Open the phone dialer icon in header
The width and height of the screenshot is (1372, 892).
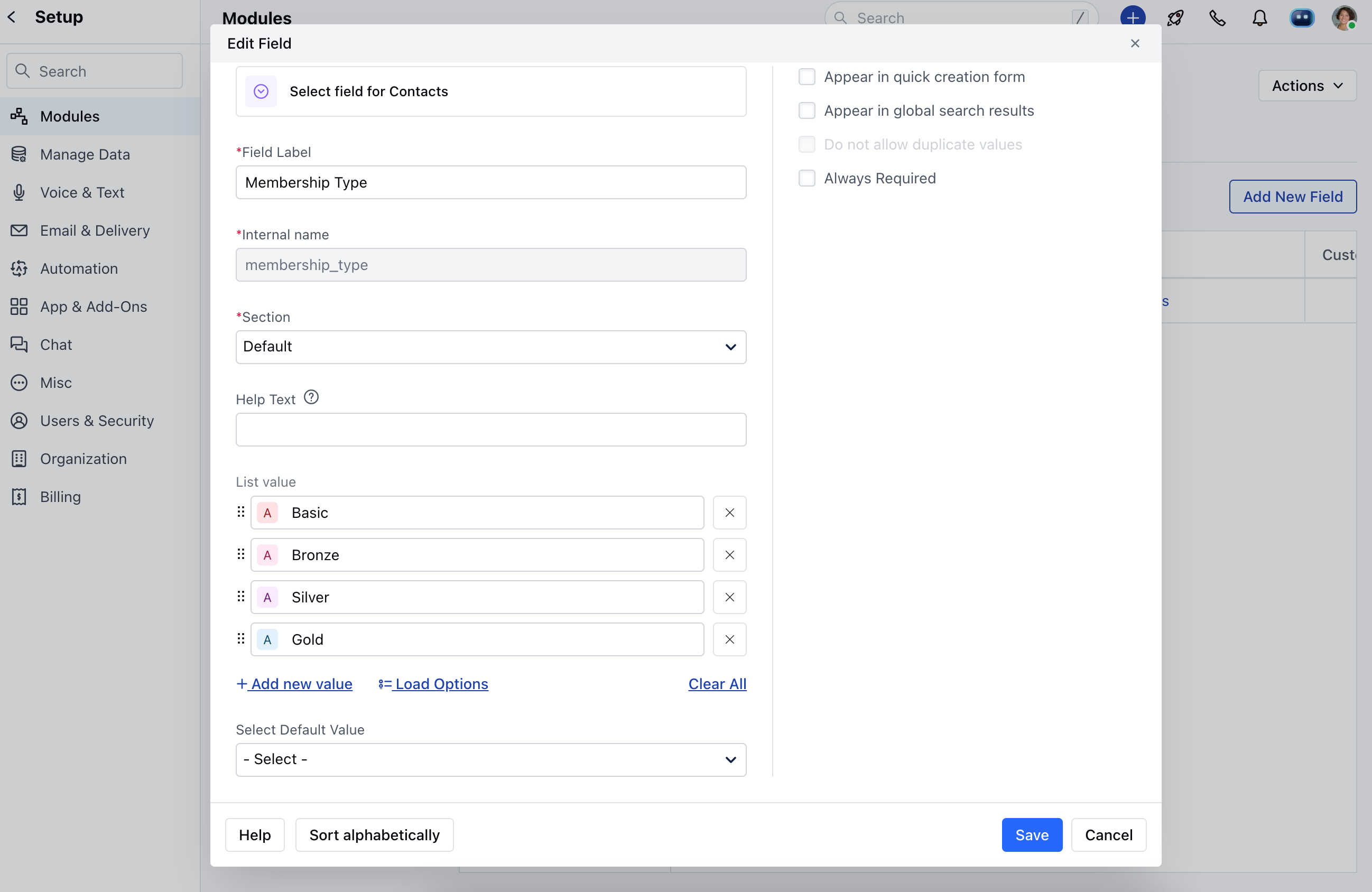[x=1217, y=18]
